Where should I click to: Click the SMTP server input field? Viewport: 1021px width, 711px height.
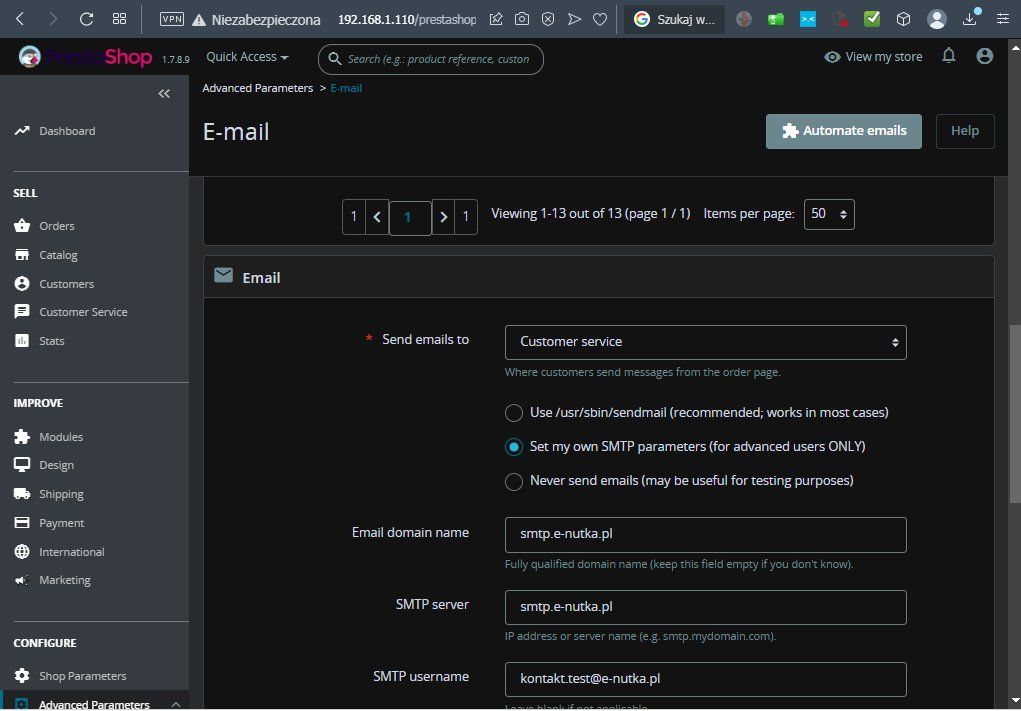[x=705, y=607]
